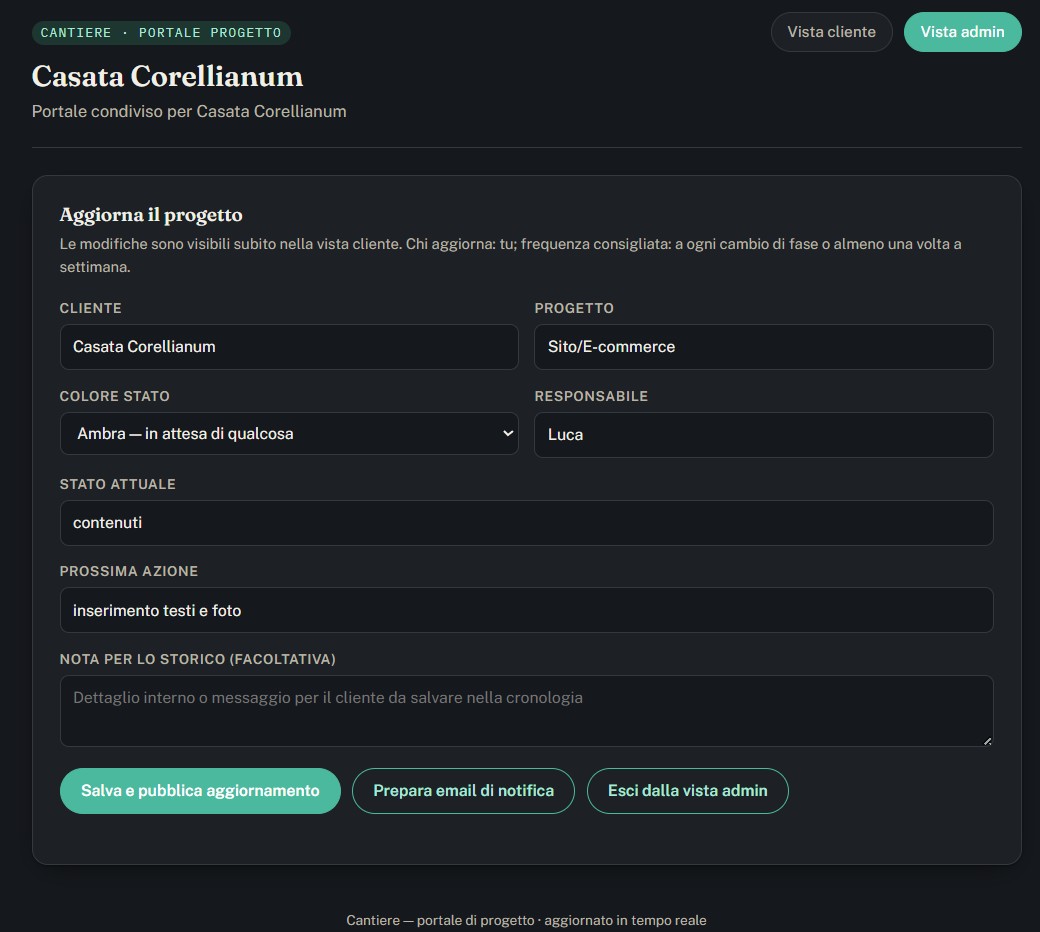Screen dimensions: 1040x932
Task: Open the Colore stato dropdown
Action: click(x=289, y=434)
